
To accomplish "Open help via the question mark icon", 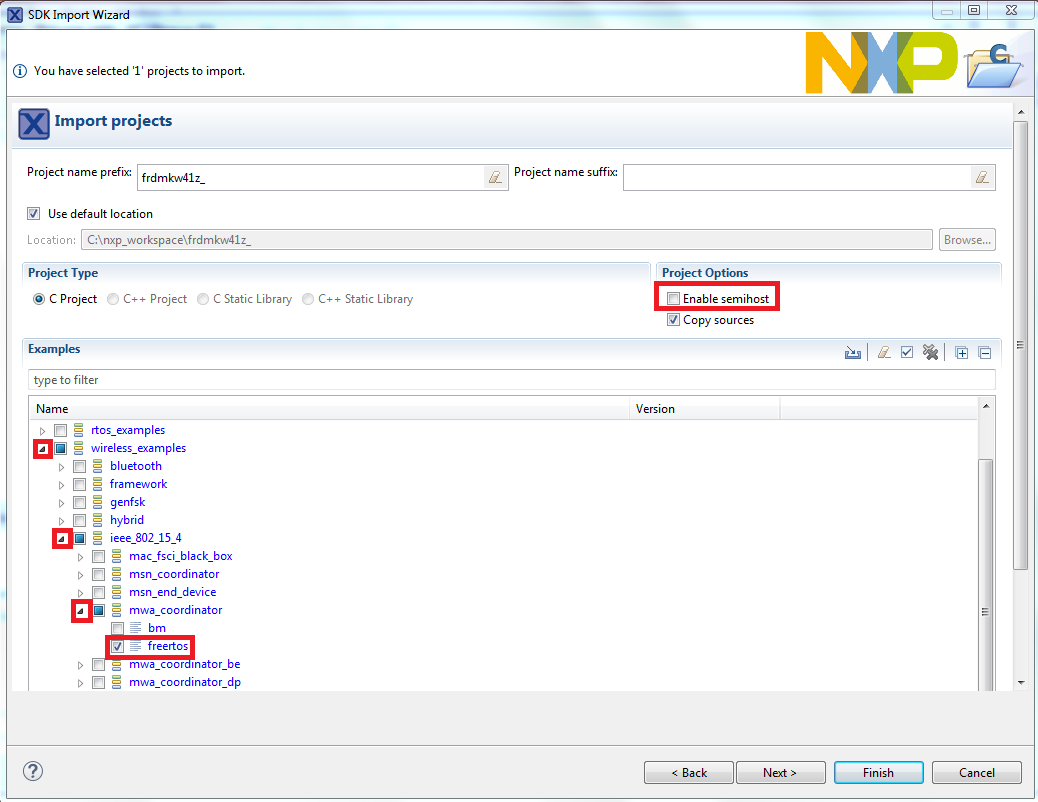I will coord(33,771).
